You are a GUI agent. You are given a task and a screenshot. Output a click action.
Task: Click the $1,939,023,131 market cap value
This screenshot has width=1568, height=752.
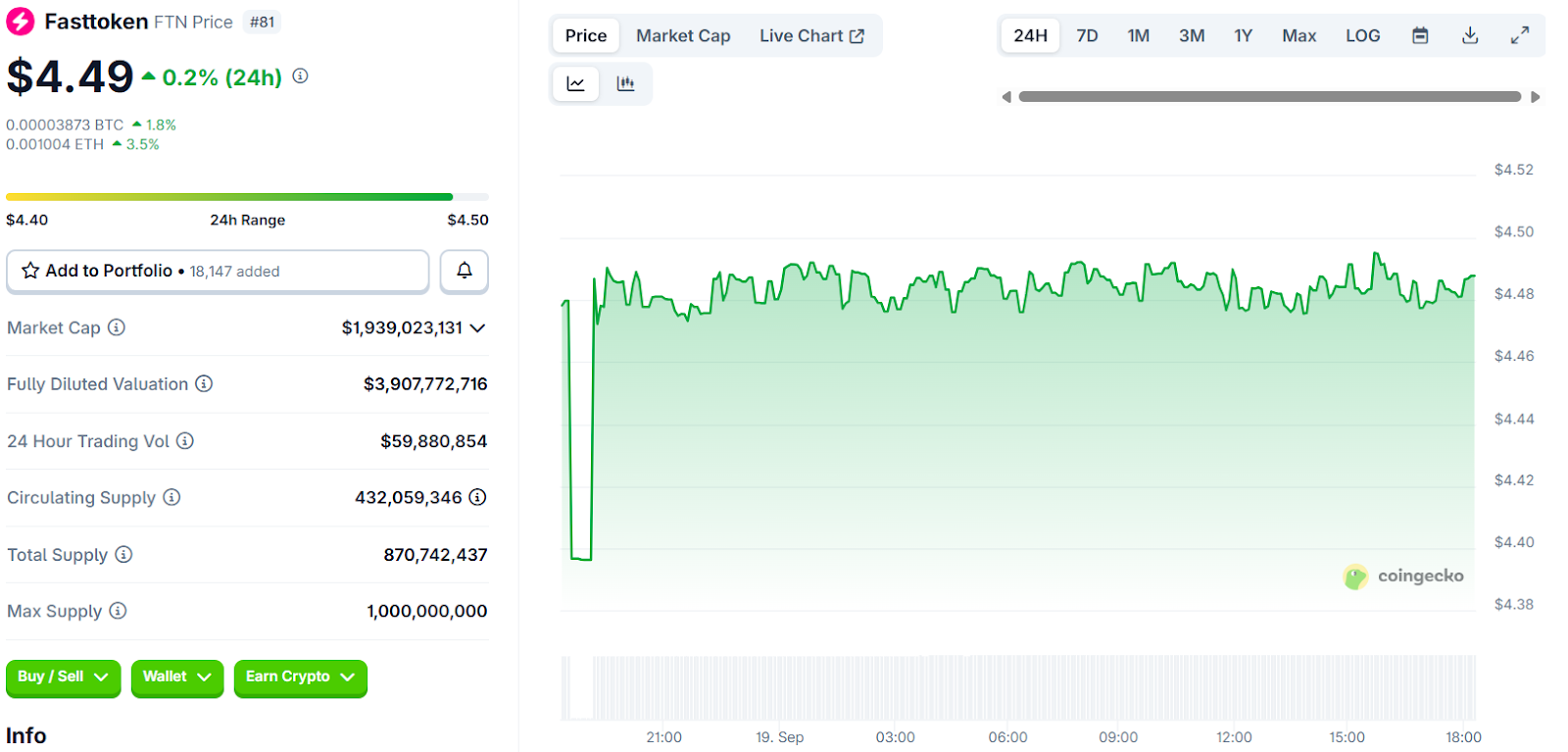pos(402,327)
